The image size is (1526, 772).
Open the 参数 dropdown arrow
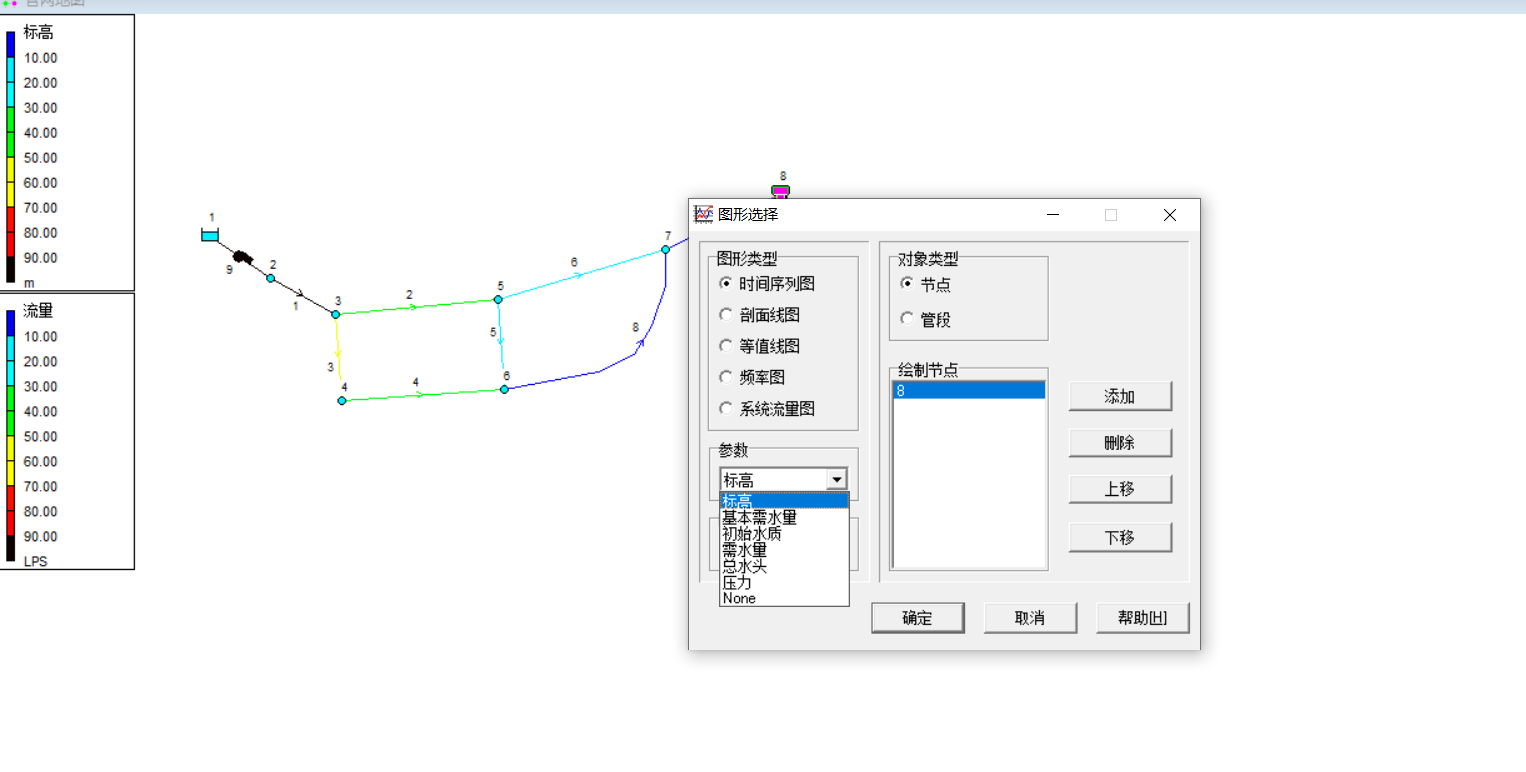(x=837, y=478)
